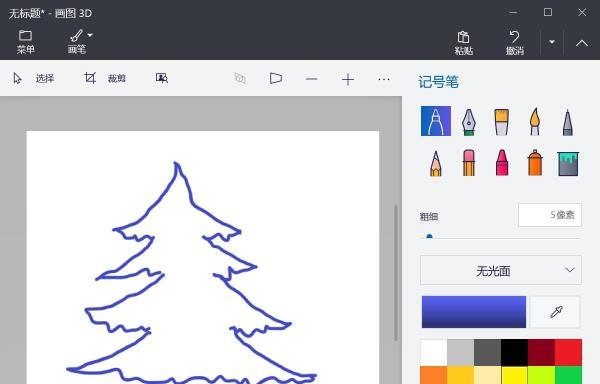Screen dimensions: 600x384
Task: Select the Eraser tool
Action: coord(469,163)
